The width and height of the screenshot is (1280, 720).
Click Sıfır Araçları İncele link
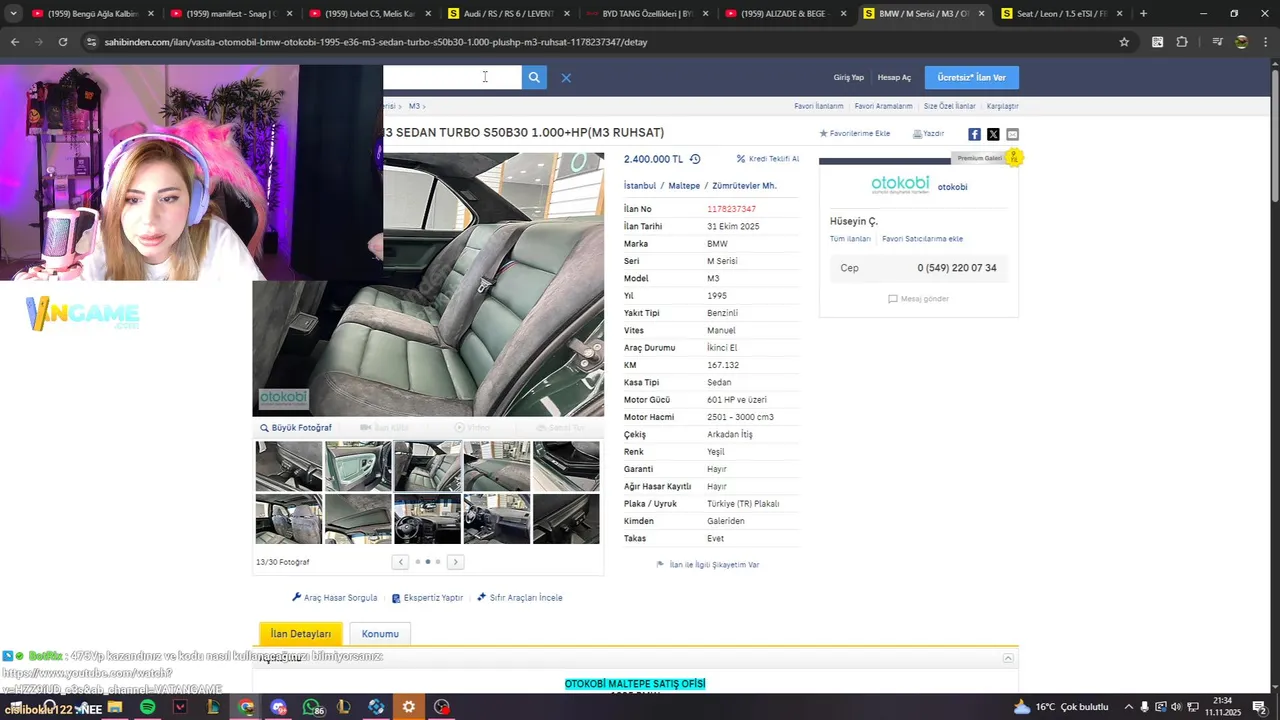520,598
